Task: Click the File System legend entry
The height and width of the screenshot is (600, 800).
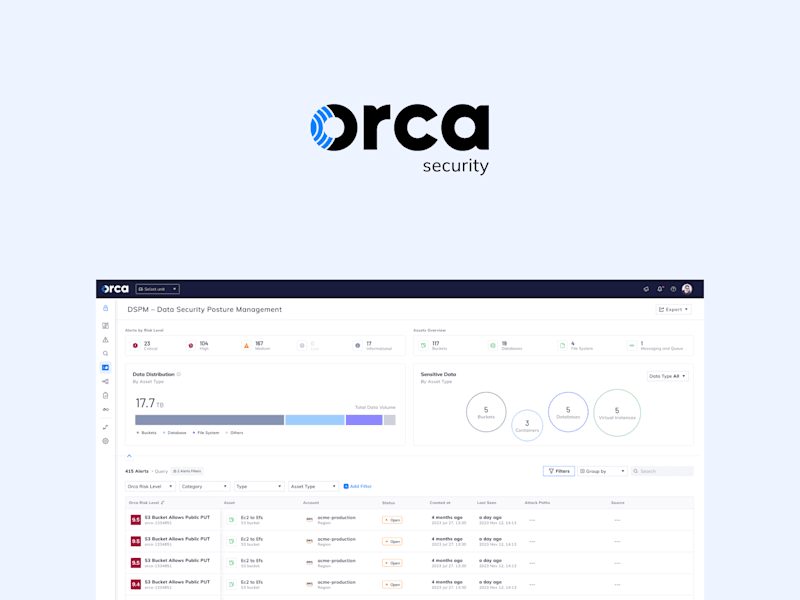Action: coord(206,433)
